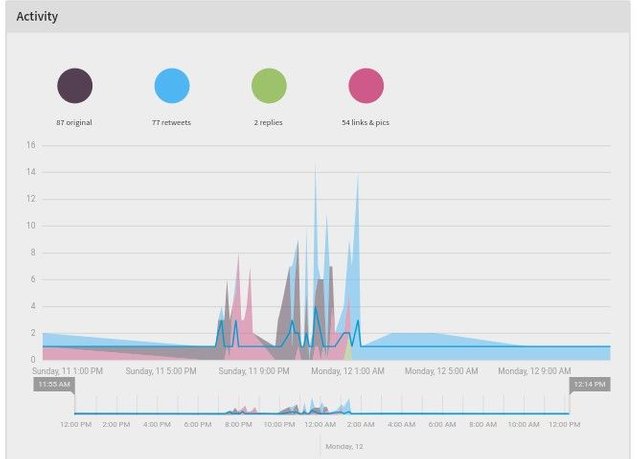Click the 'Sunday, 11 5:00 PM' axis label

(161, 371)
